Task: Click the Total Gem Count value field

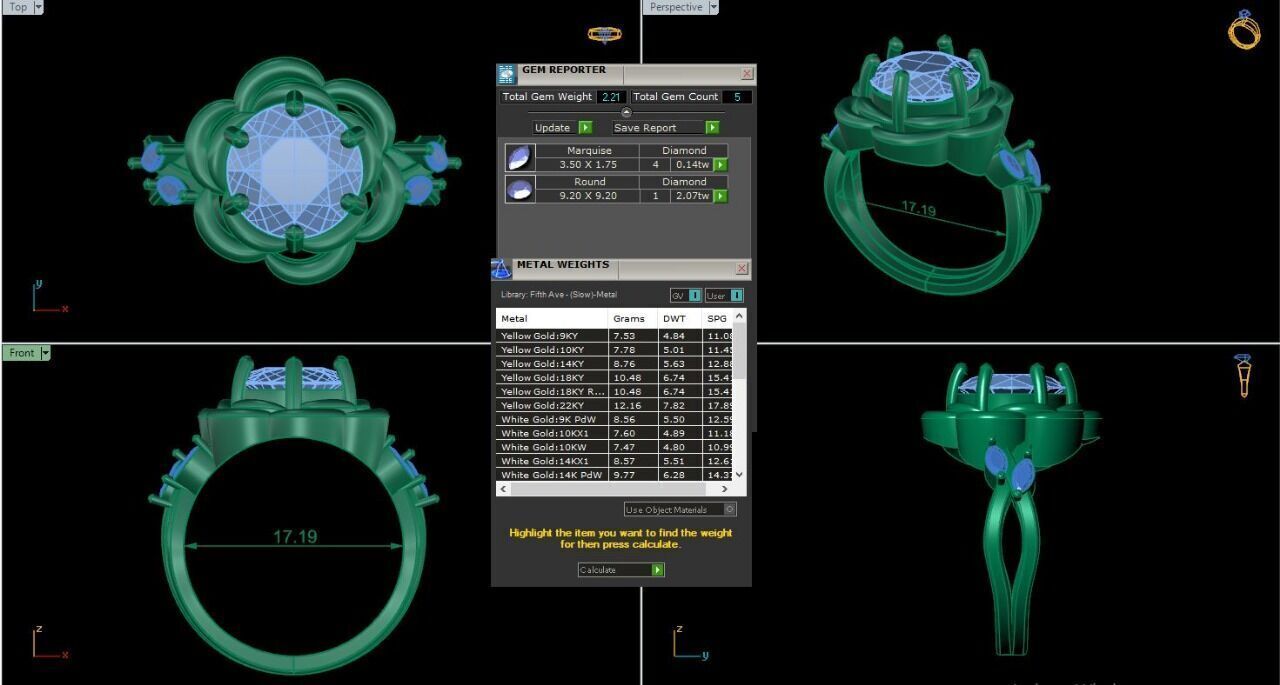Action: pos(737,97)
